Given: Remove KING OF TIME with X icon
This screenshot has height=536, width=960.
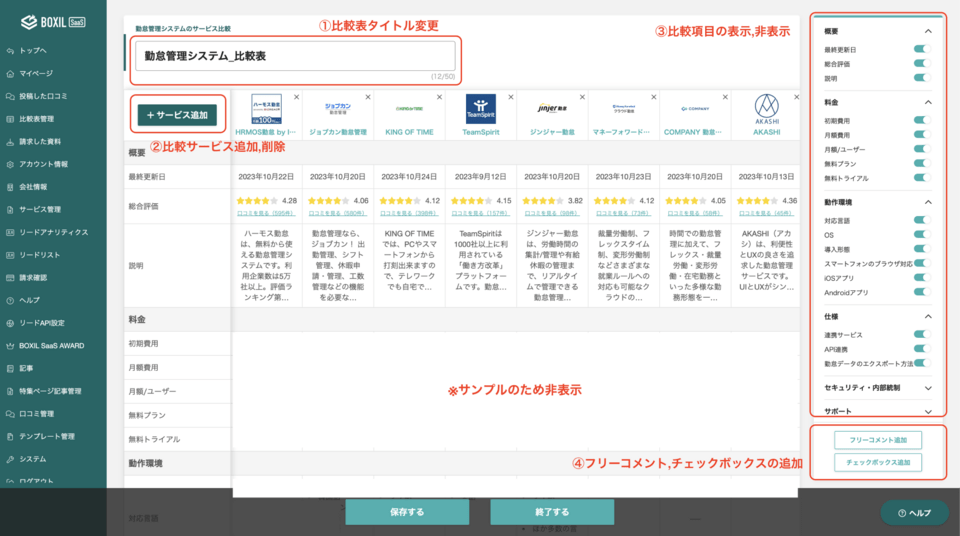Looking at the screenshot, I should click(x=439, y=97).
